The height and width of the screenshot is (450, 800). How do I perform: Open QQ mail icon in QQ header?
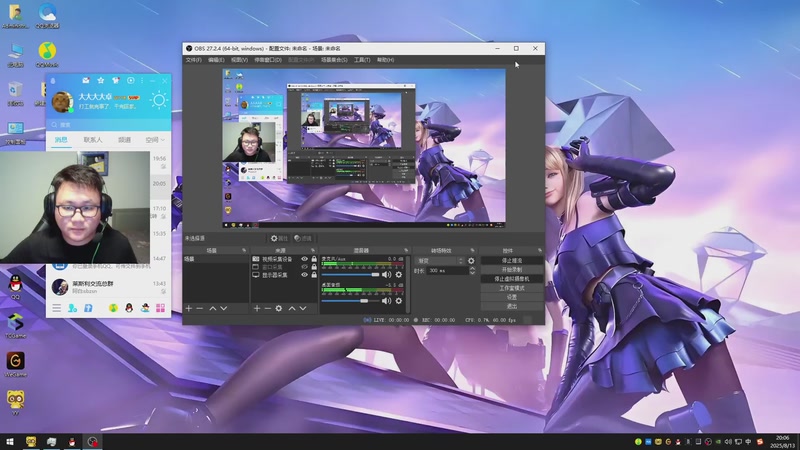(86, 80)
